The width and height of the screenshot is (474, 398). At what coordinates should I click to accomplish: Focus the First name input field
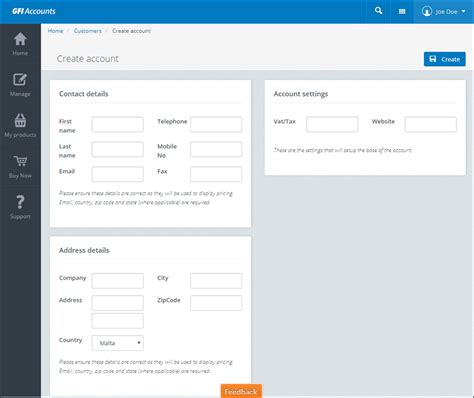pos(117,124)
